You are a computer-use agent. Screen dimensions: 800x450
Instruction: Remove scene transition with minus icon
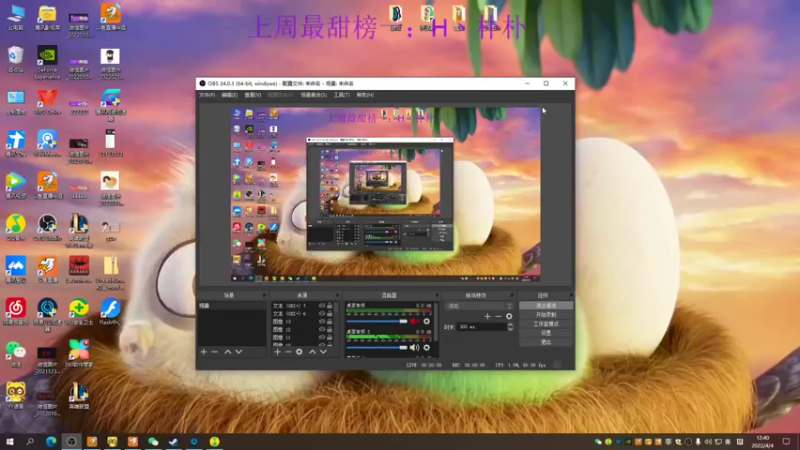click(498, 316)
